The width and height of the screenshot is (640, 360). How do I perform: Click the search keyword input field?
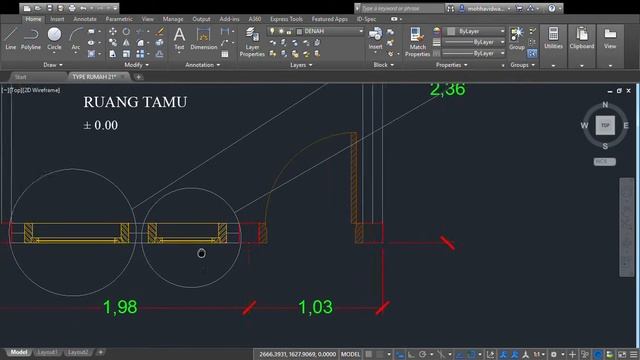pos(402,8)
